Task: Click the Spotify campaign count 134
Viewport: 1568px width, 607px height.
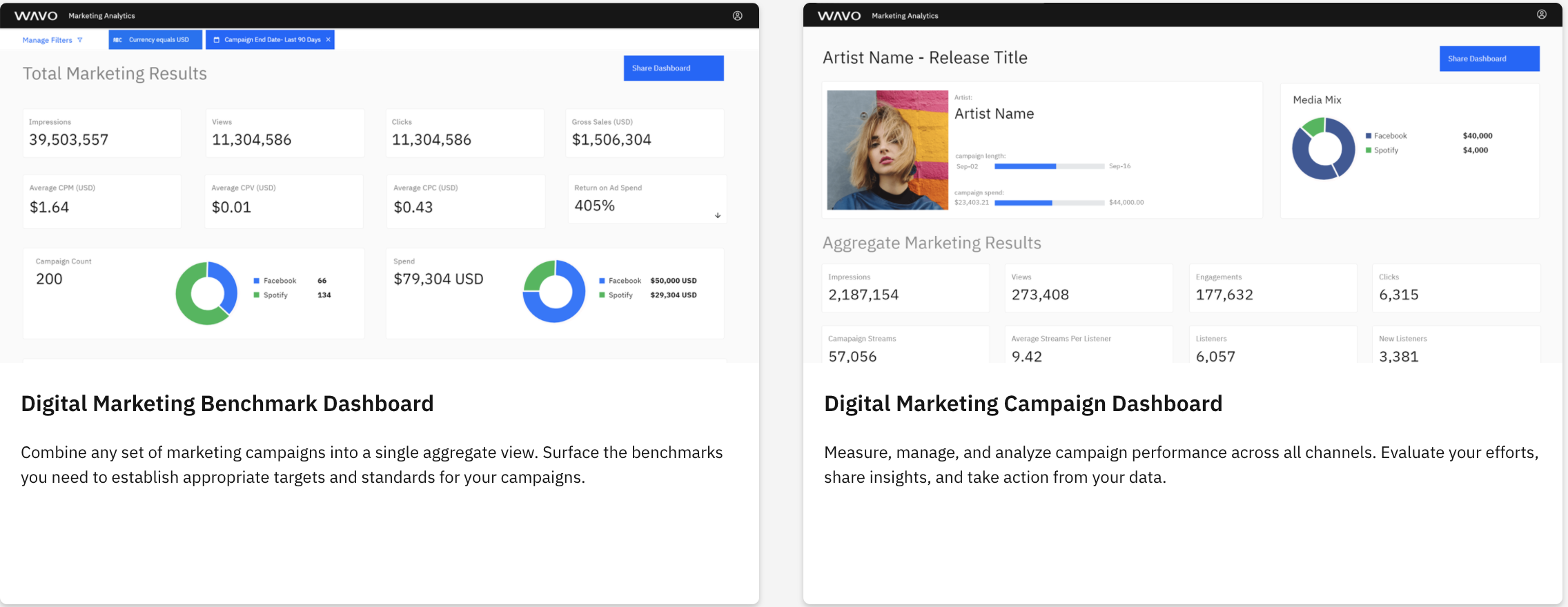Action: coord(324,295)
